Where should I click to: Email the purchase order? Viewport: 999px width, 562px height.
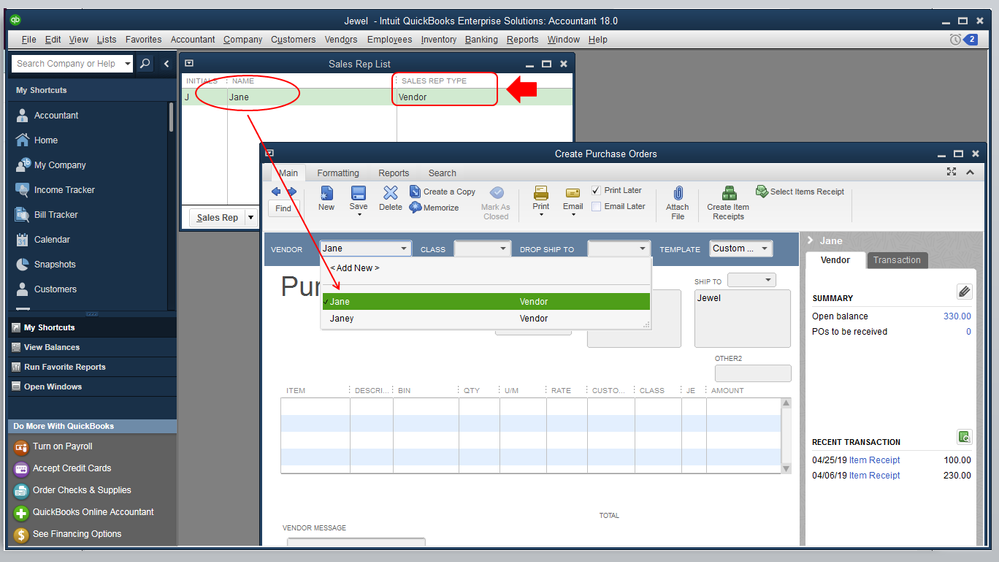(x=573, y=199)
